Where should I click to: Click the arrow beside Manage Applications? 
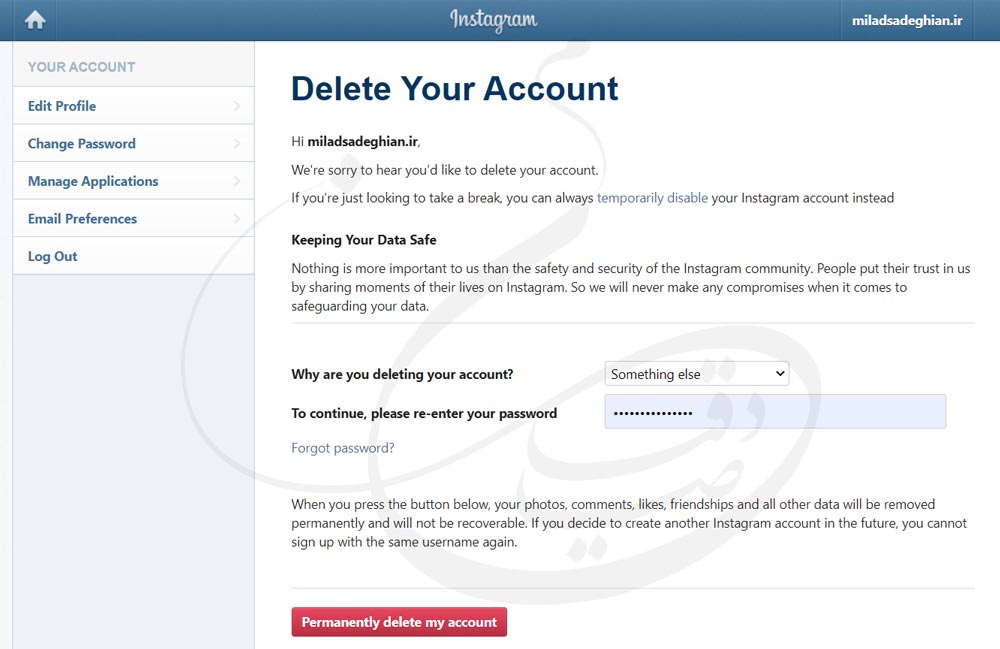(237, 181)
